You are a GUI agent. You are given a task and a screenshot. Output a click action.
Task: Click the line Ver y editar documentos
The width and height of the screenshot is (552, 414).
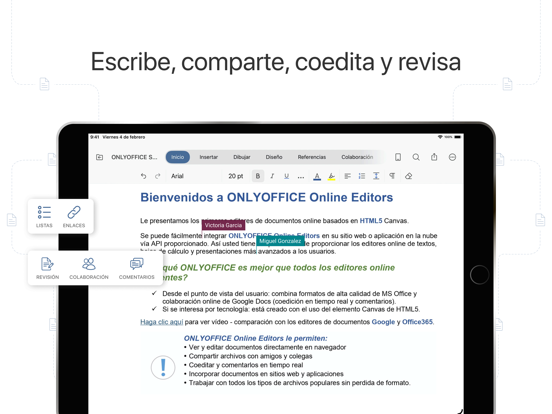point(267,347)
